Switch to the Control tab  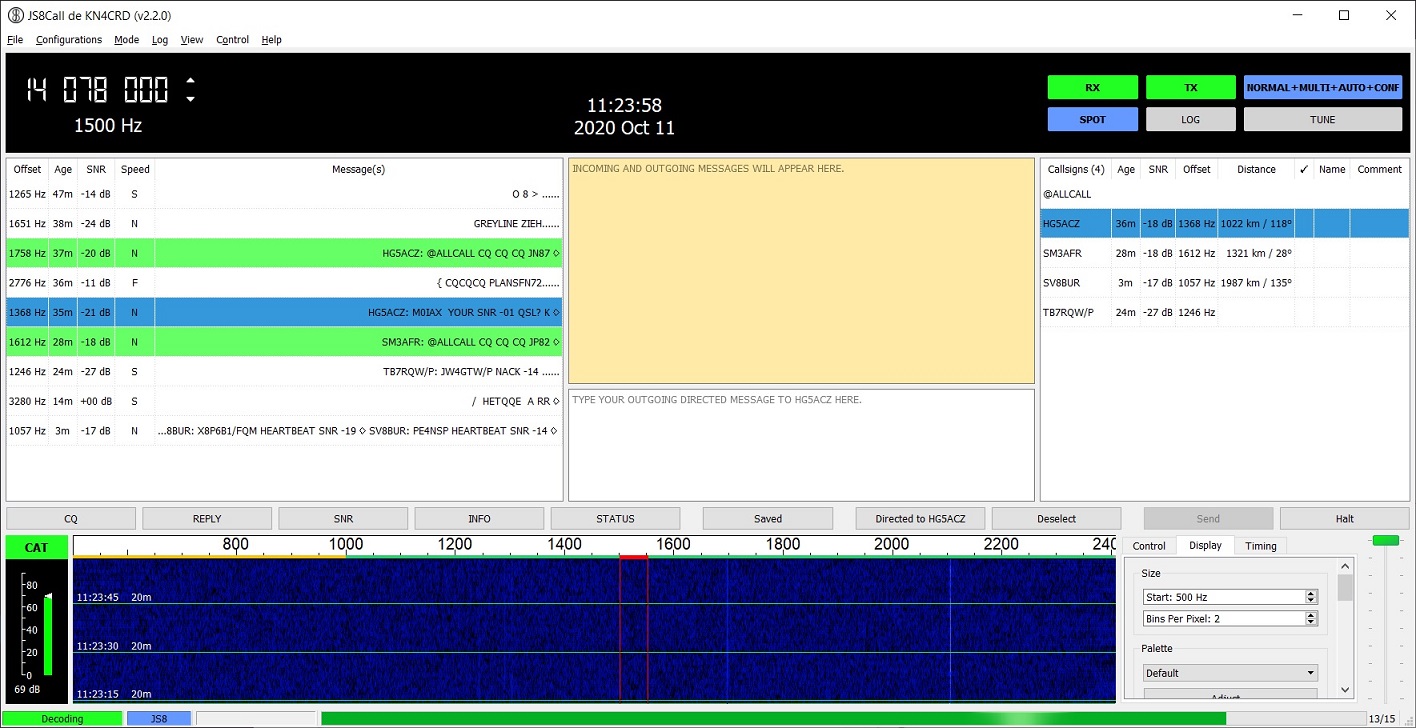(x=1149, y=546)
